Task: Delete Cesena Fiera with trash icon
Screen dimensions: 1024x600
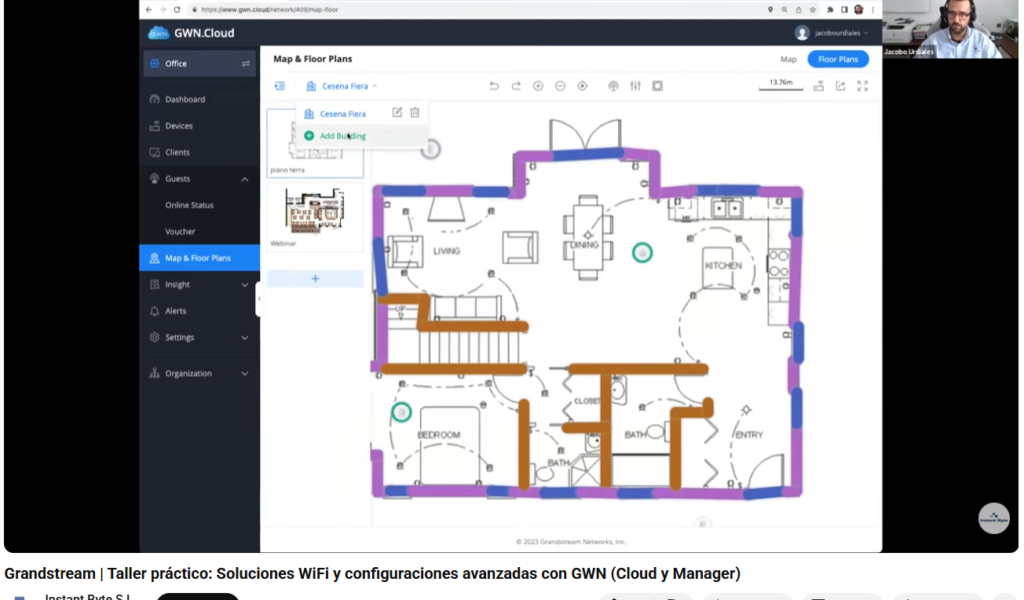Action: pyautogui.click(x=415, y=113)
